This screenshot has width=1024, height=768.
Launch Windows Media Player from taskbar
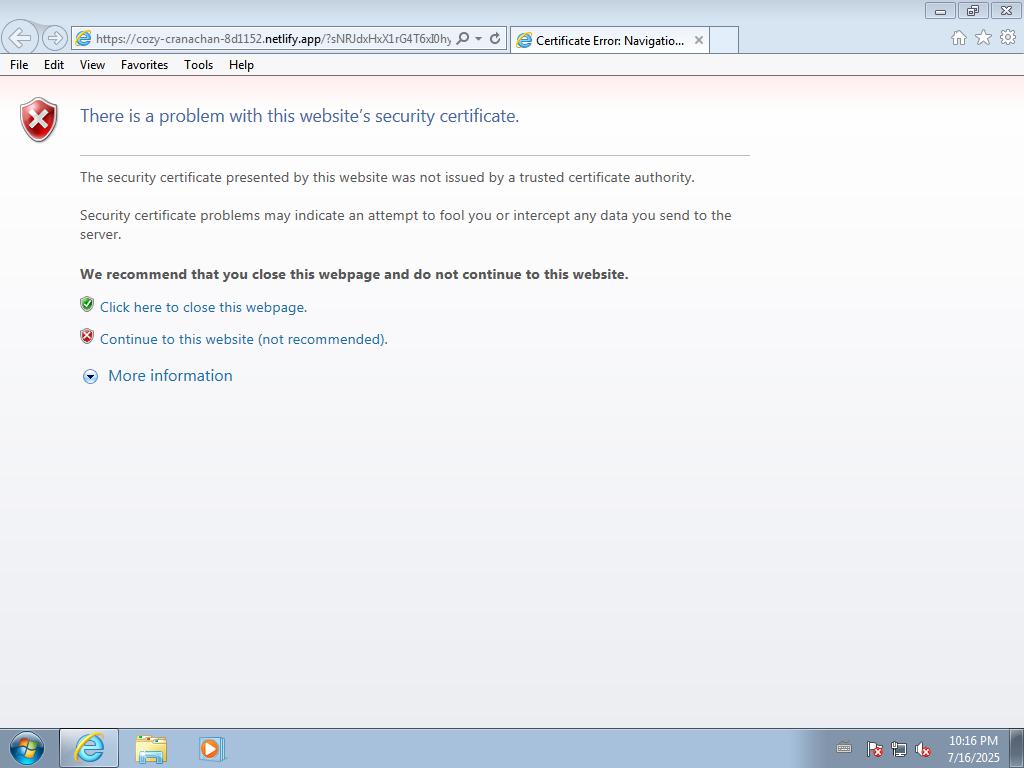(x=212, y=748)
